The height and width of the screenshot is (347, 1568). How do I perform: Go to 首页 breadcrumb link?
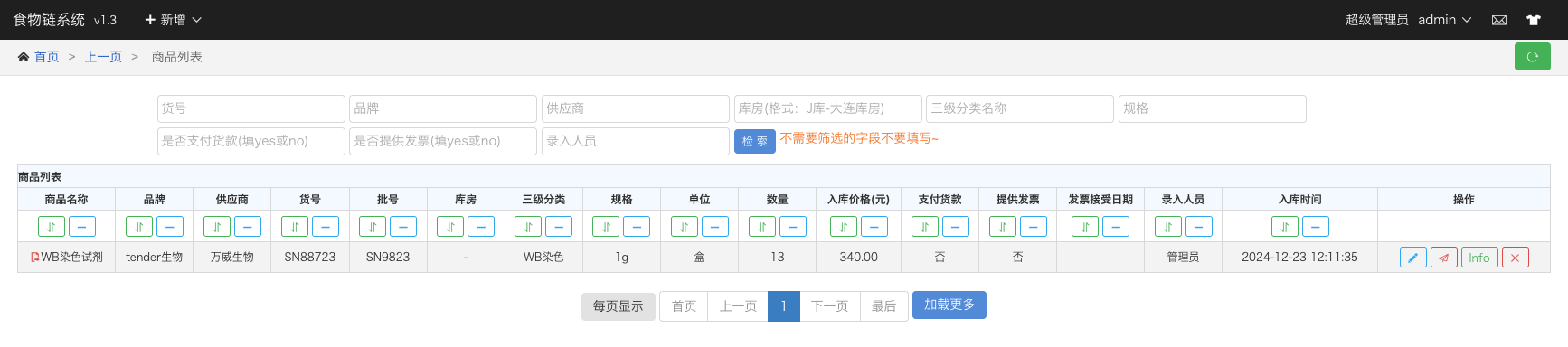tap(46, 57)
